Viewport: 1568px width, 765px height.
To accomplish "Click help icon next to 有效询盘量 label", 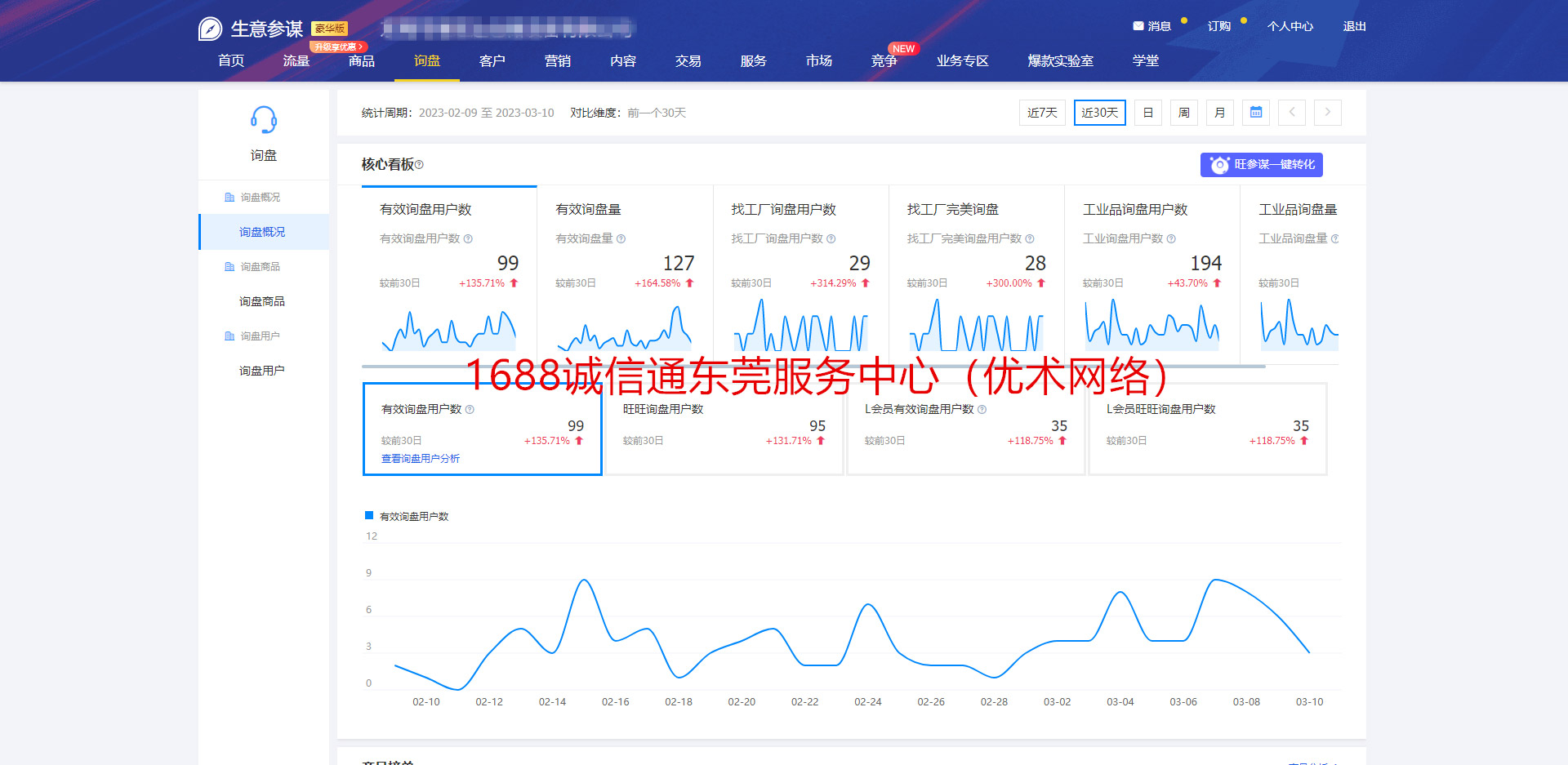I will (621, 238).
